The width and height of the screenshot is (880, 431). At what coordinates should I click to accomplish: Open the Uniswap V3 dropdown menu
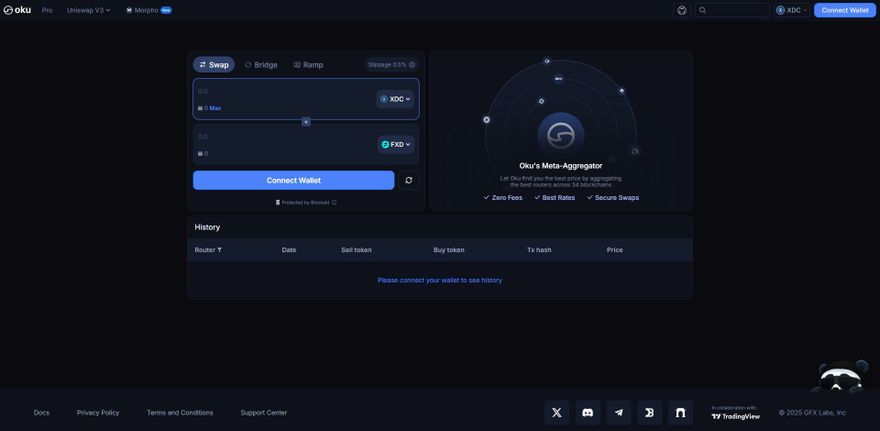pyautogui.click(x=88, y=10)
